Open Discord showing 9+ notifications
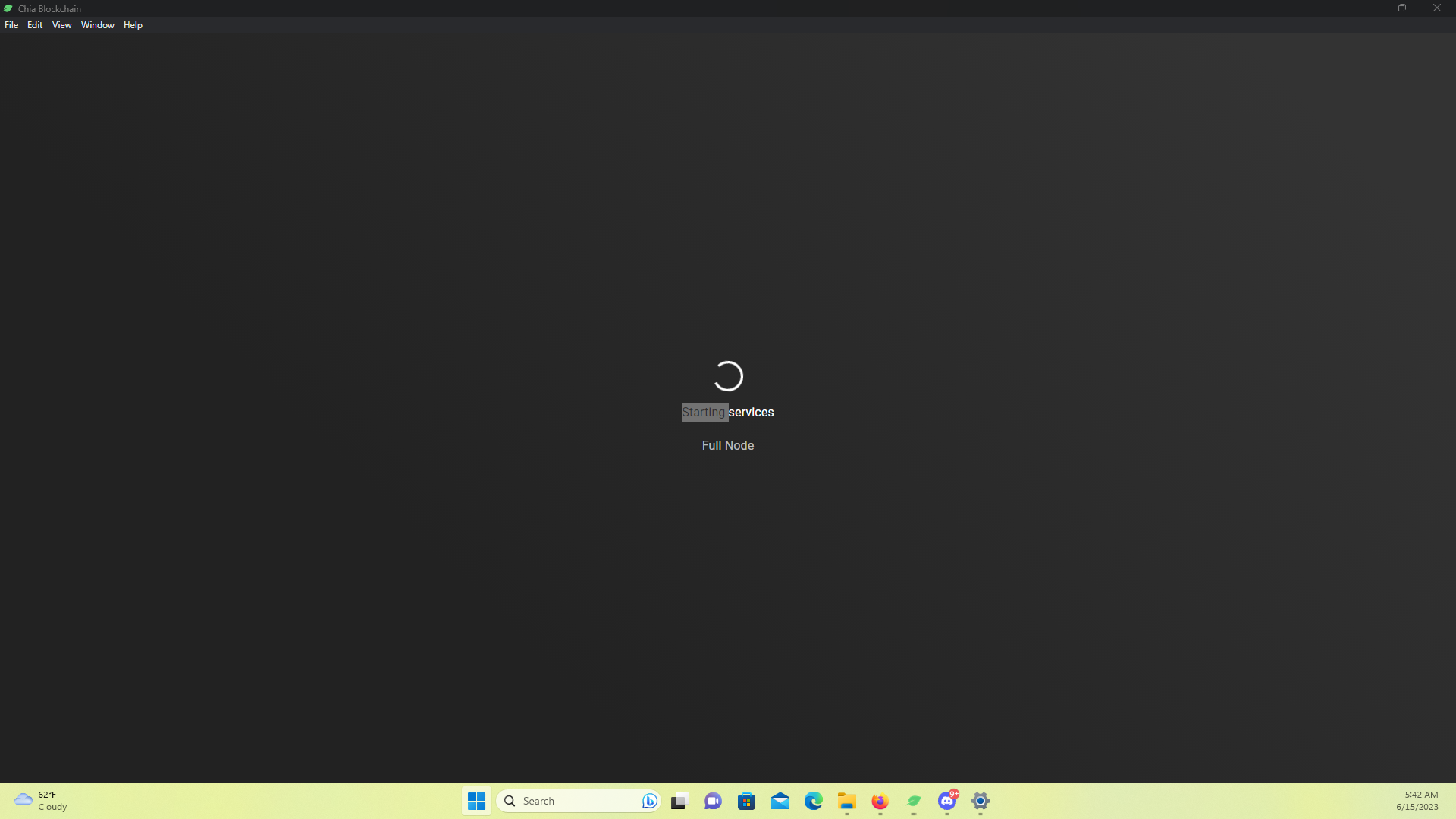 click(946, 801)
